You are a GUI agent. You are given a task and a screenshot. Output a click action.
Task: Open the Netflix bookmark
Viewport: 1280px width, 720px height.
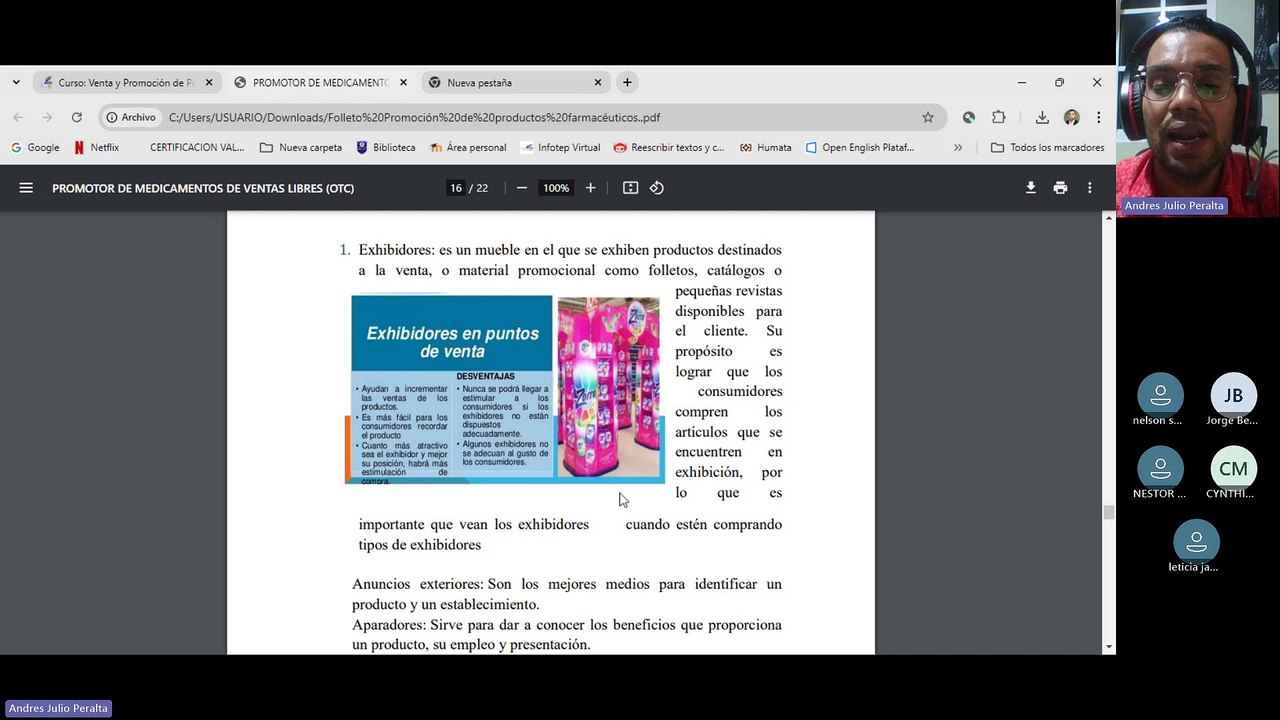click(96, 147)
